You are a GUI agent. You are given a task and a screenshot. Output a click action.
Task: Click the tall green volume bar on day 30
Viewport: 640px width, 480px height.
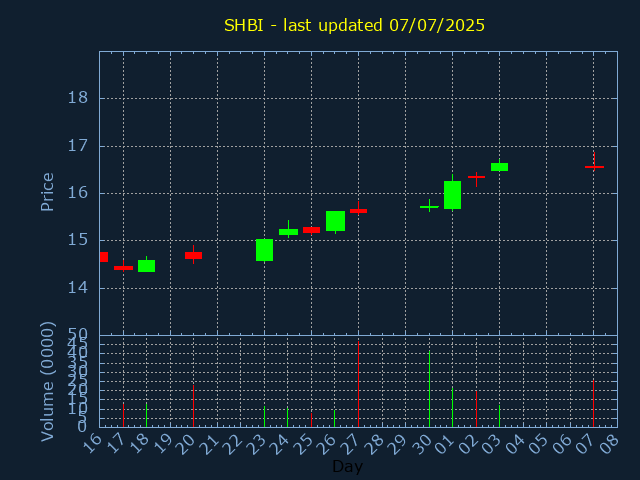click(429, 389)
